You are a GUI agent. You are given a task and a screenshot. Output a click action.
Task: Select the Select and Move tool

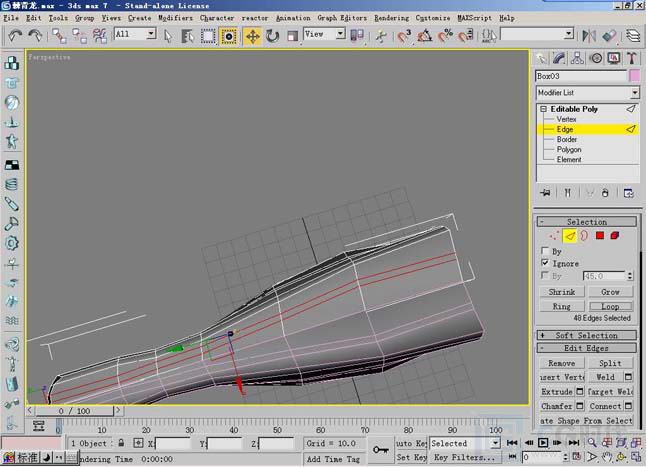(253, 36)
